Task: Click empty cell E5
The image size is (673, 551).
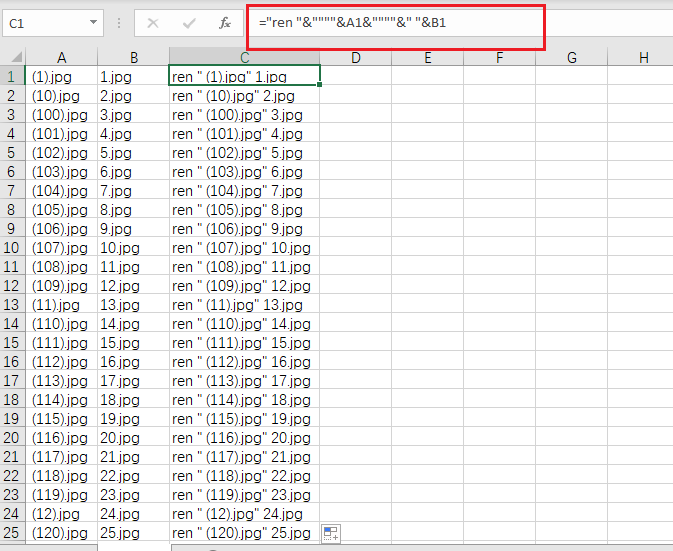Action: [x=427, y=152]
